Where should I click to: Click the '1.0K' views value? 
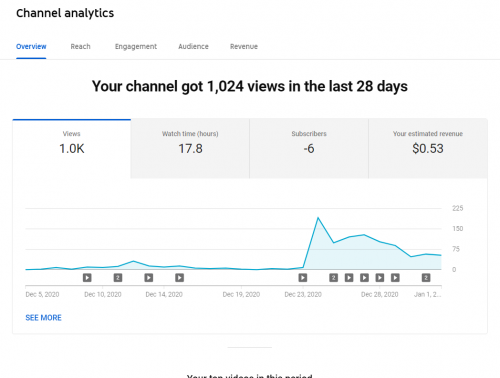(72, 149)
